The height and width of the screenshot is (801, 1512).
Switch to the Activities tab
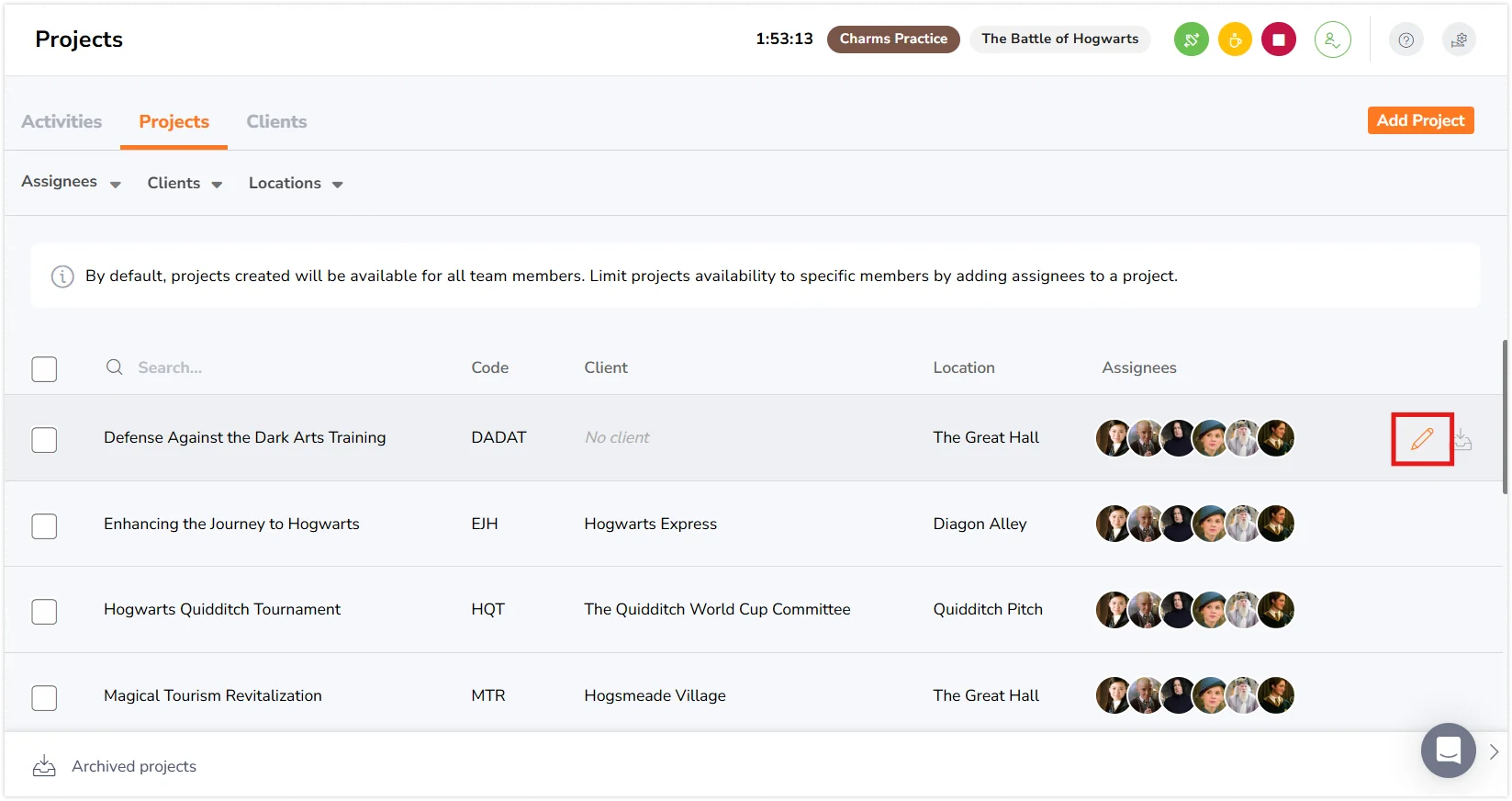pyautogui.click(x=62, y=121)
